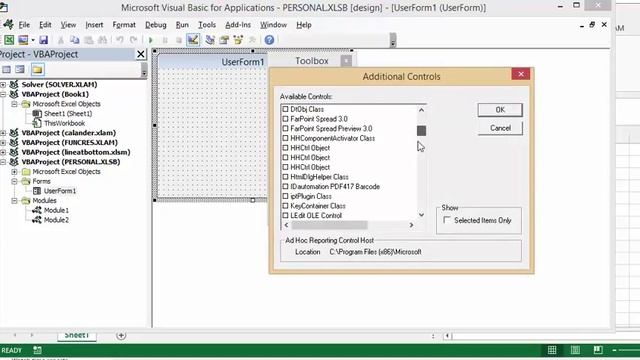Image resolution: width=640 pixels, height=360 pixels.
Task: Open the Add-Ins menu
Action: click(238, 25)
